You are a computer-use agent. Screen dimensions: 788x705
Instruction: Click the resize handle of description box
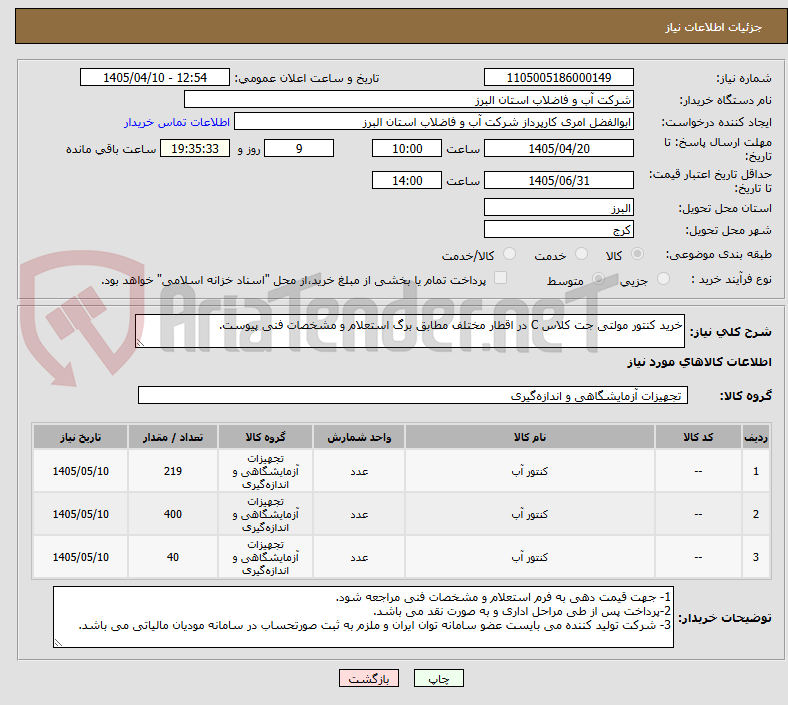tap(140, 343)
